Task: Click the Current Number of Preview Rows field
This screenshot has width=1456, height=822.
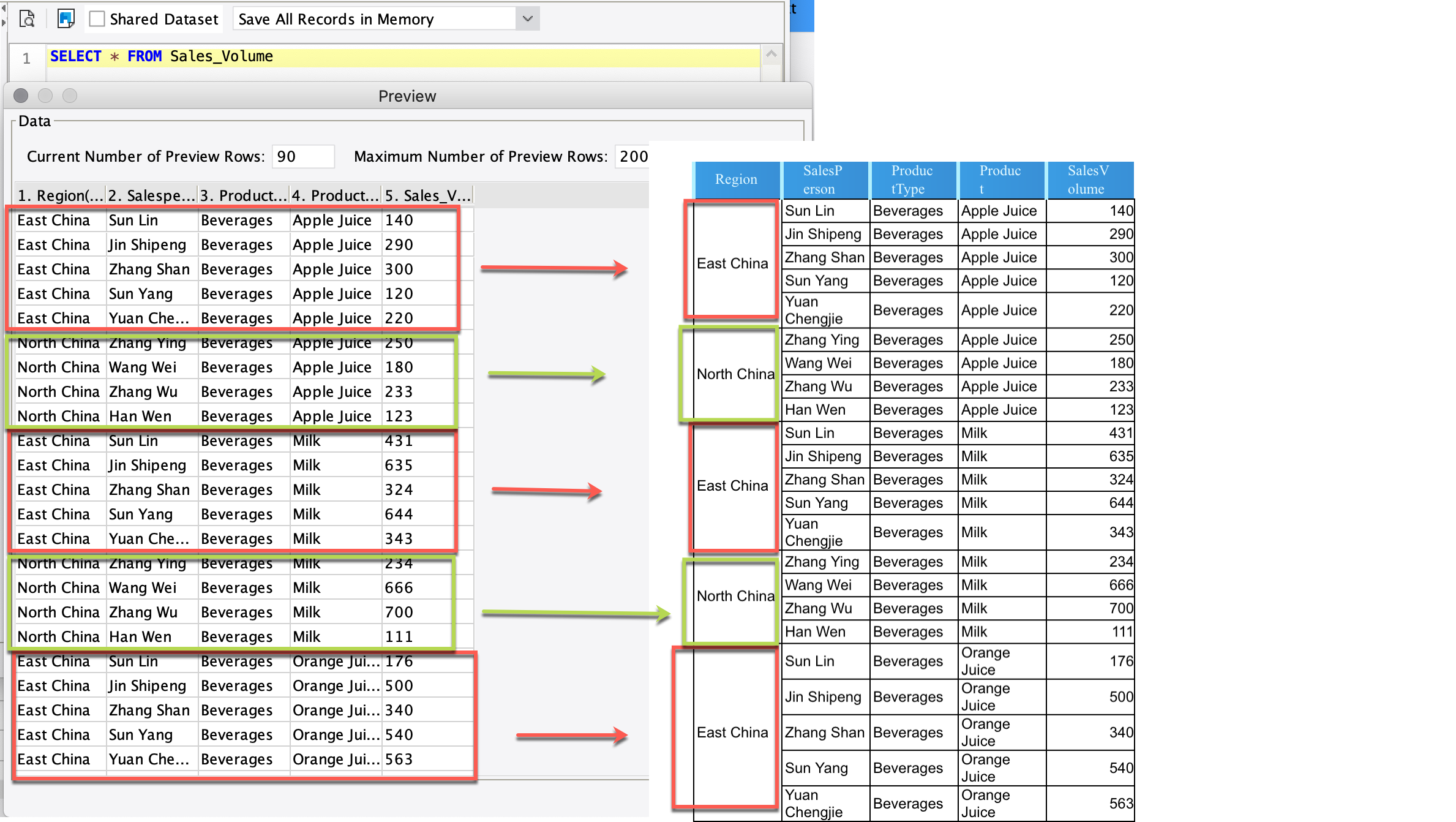Action: click(302, 156)
